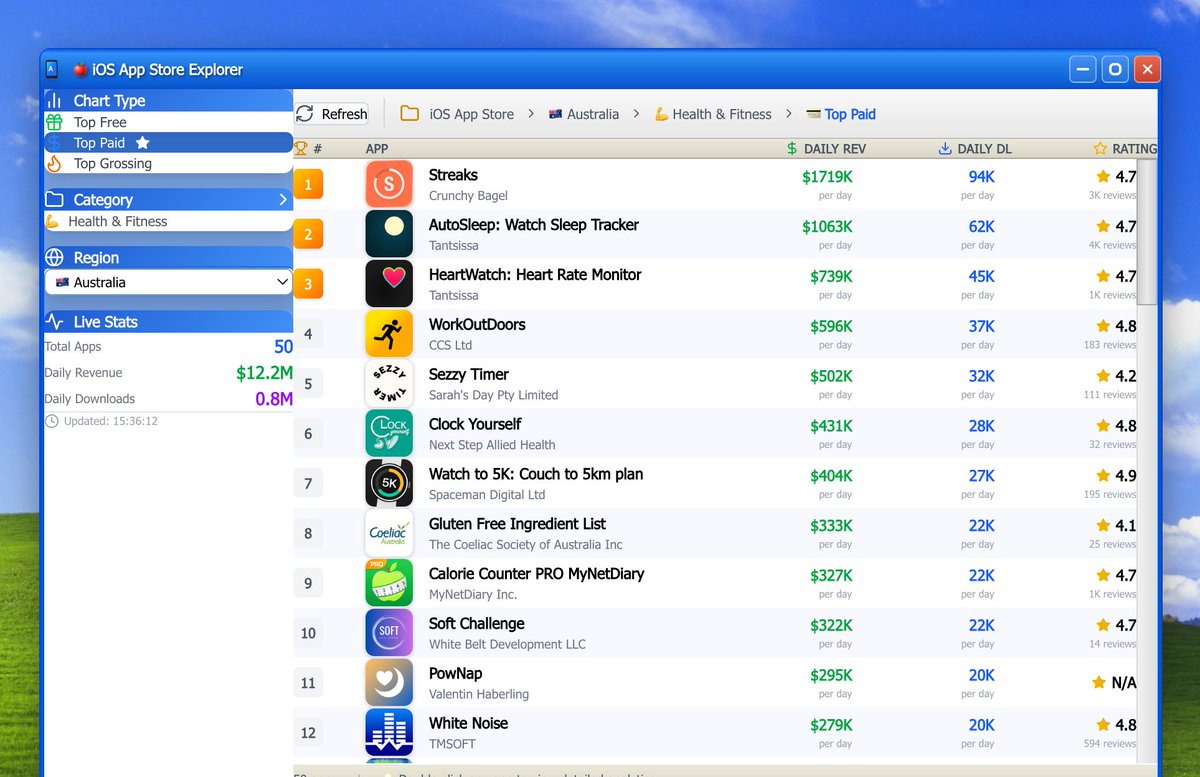Screen dimensions: 1200x777
Task: Open the PowNap moon heart icon
Action: point(389,684)
